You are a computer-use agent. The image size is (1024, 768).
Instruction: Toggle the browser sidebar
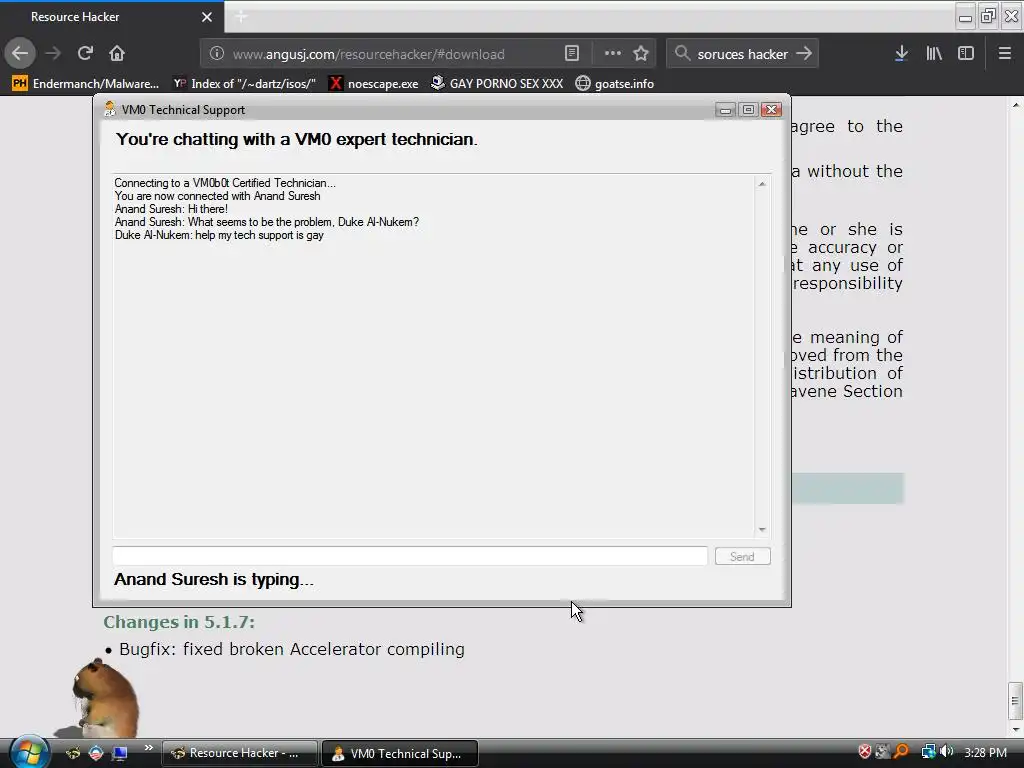966,54
